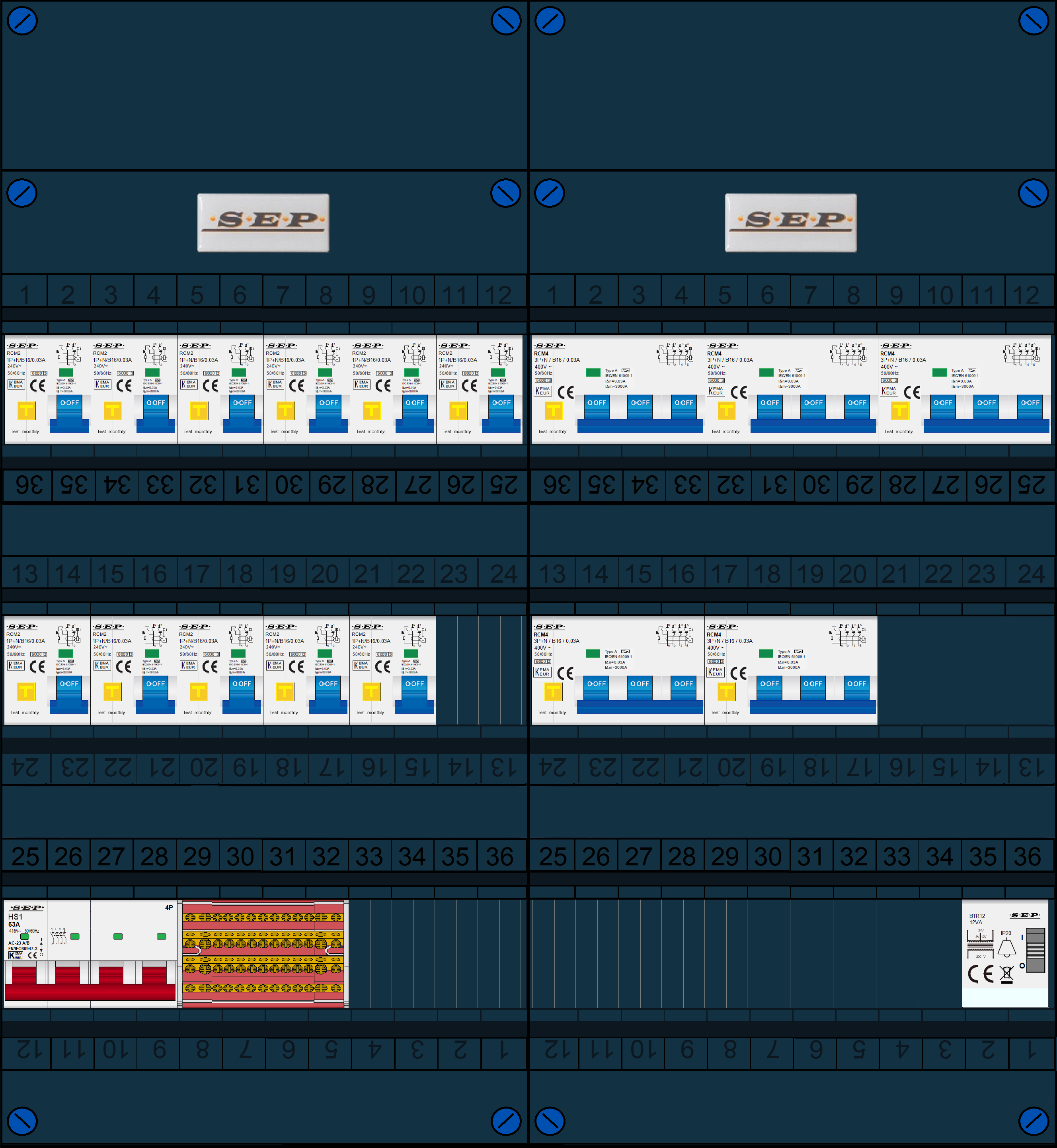Screen dimensions: 1057x1148
Task: Click CE mark on second RCM4, right panel middle row
Action: [x=738, y=673]
